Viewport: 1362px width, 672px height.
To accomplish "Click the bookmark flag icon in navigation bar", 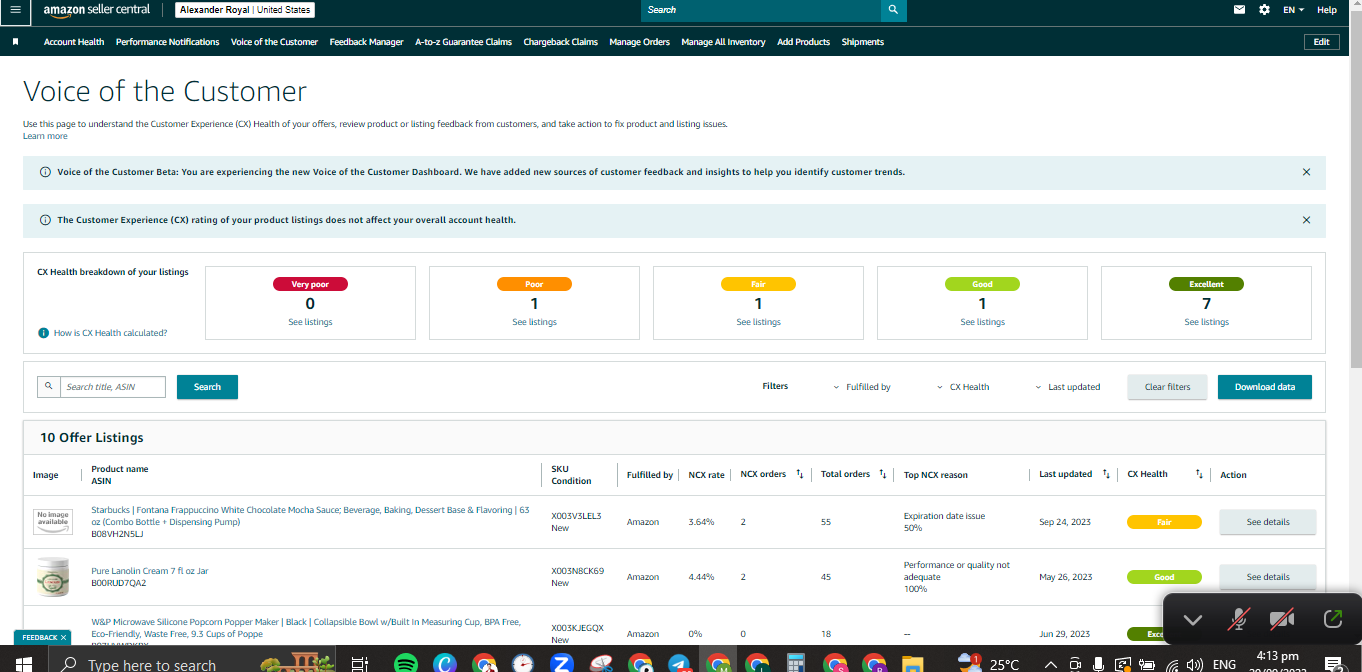I will click(15, 42).
